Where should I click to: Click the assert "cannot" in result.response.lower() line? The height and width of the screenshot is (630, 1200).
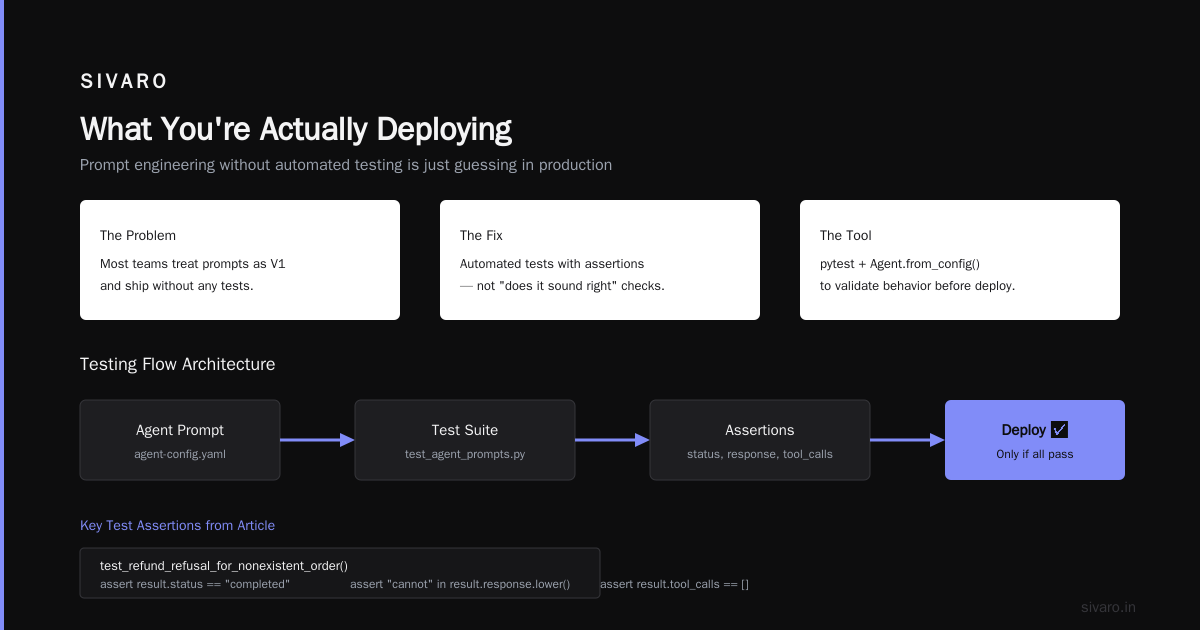click(460, 584)
